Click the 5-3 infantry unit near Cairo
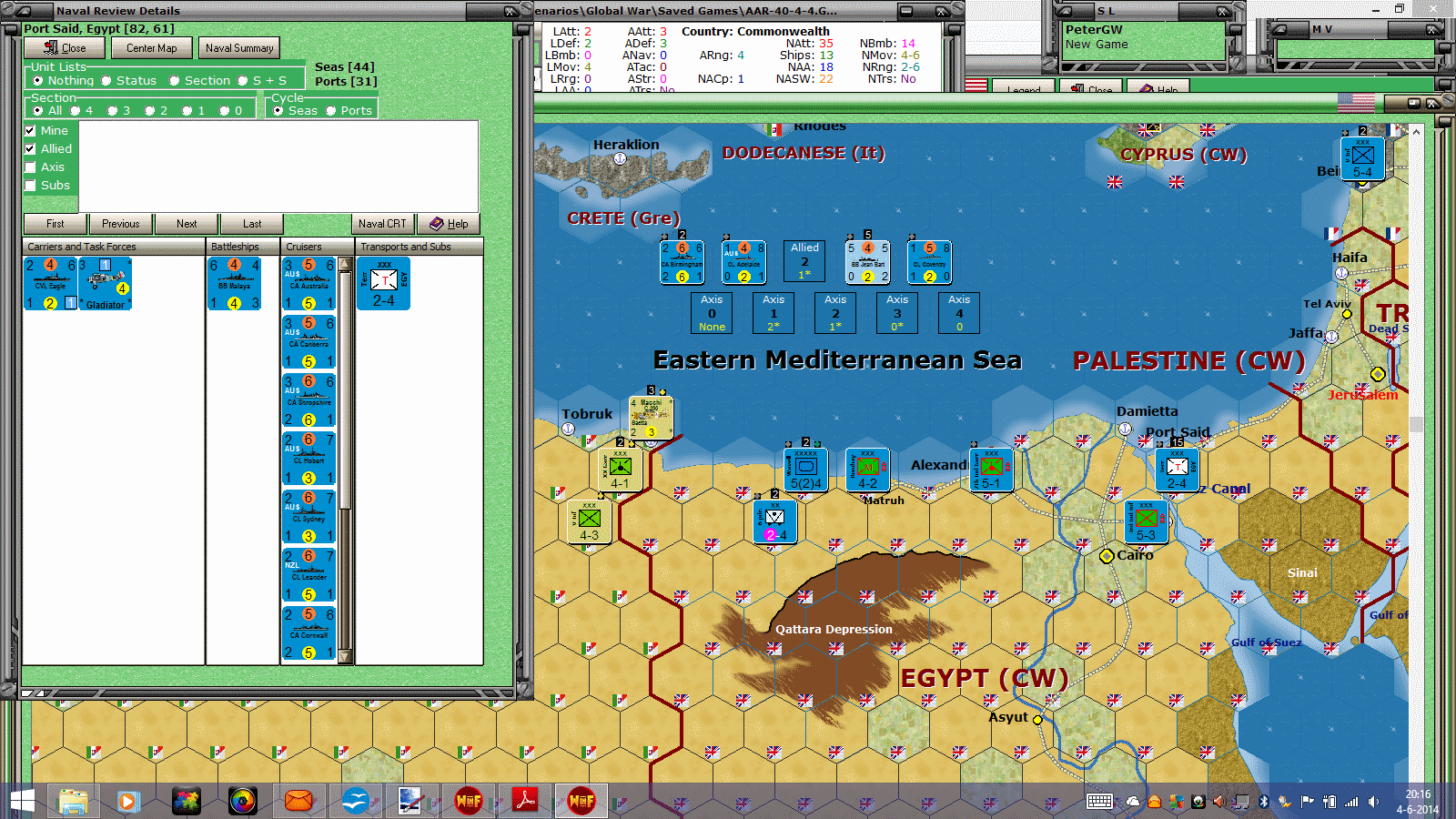This screenshot has width=1456, height=819. pyautogui.click(x=1146, y=521)
